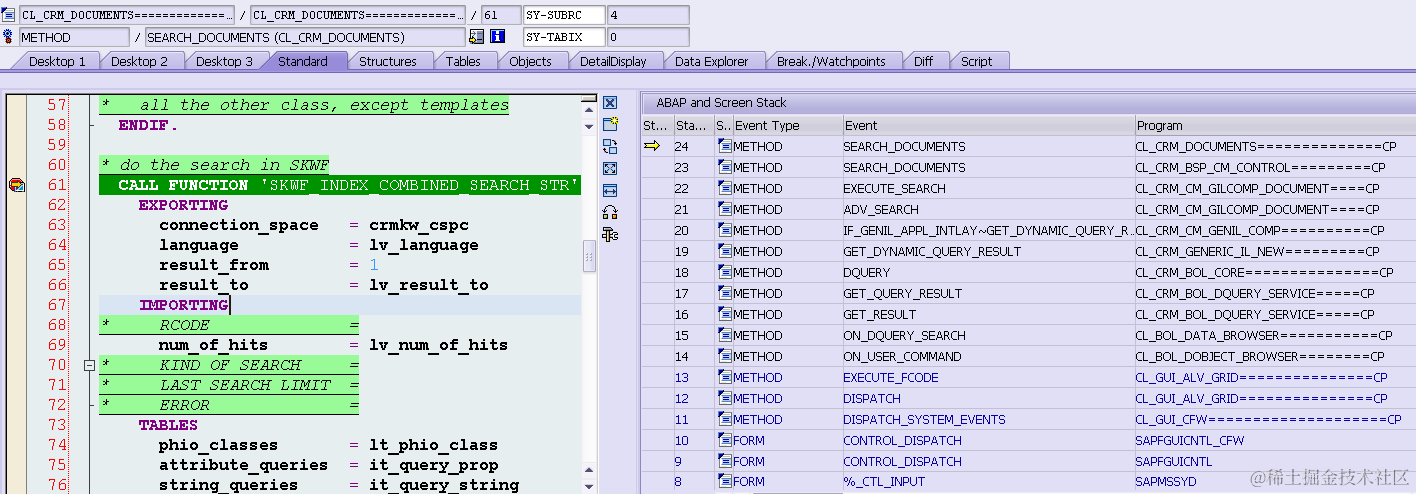Open the Tables tab
The width and height of the screenshot is (1416, 494).
(463, 61)
